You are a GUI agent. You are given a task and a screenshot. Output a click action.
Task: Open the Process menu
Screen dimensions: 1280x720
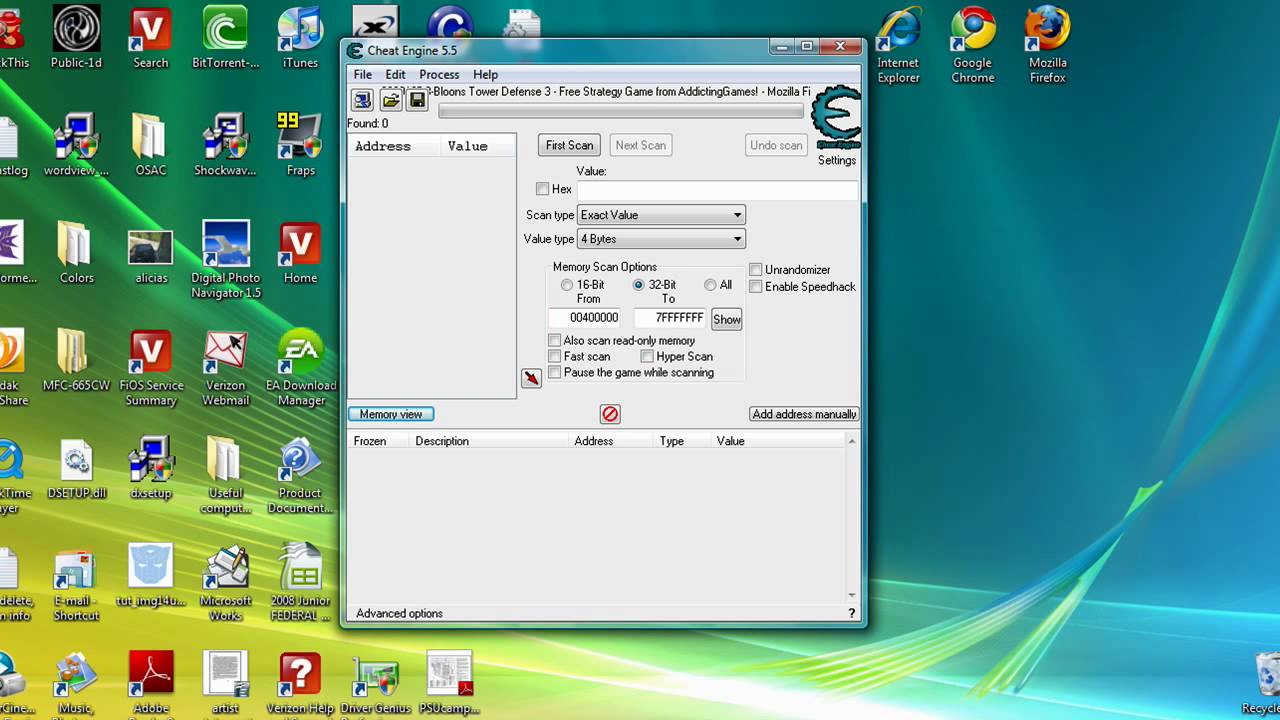click(439, 75)
